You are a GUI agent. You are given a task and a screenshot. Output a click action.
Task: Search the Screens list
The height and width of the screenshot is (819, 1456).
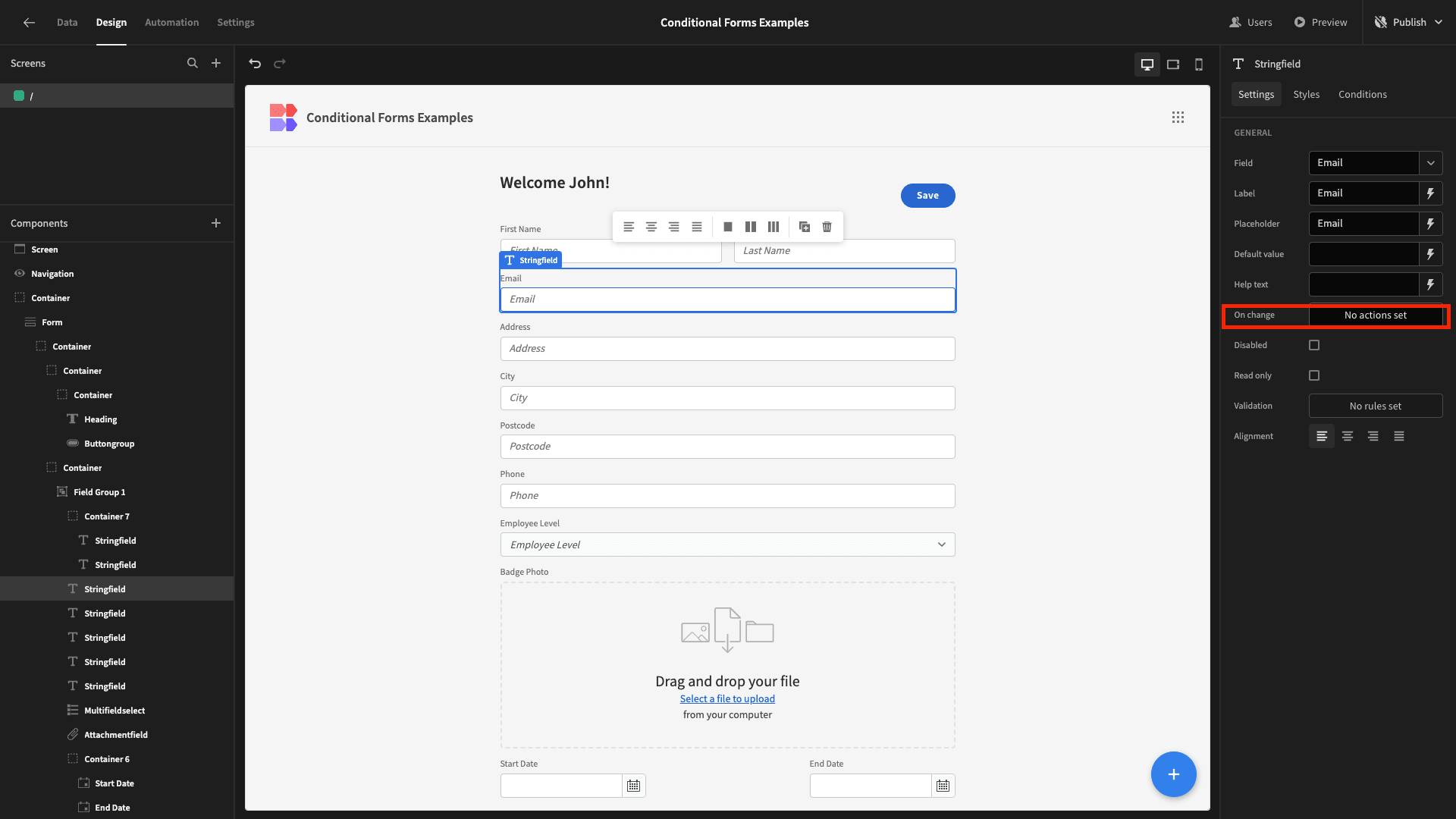(193, 63)
